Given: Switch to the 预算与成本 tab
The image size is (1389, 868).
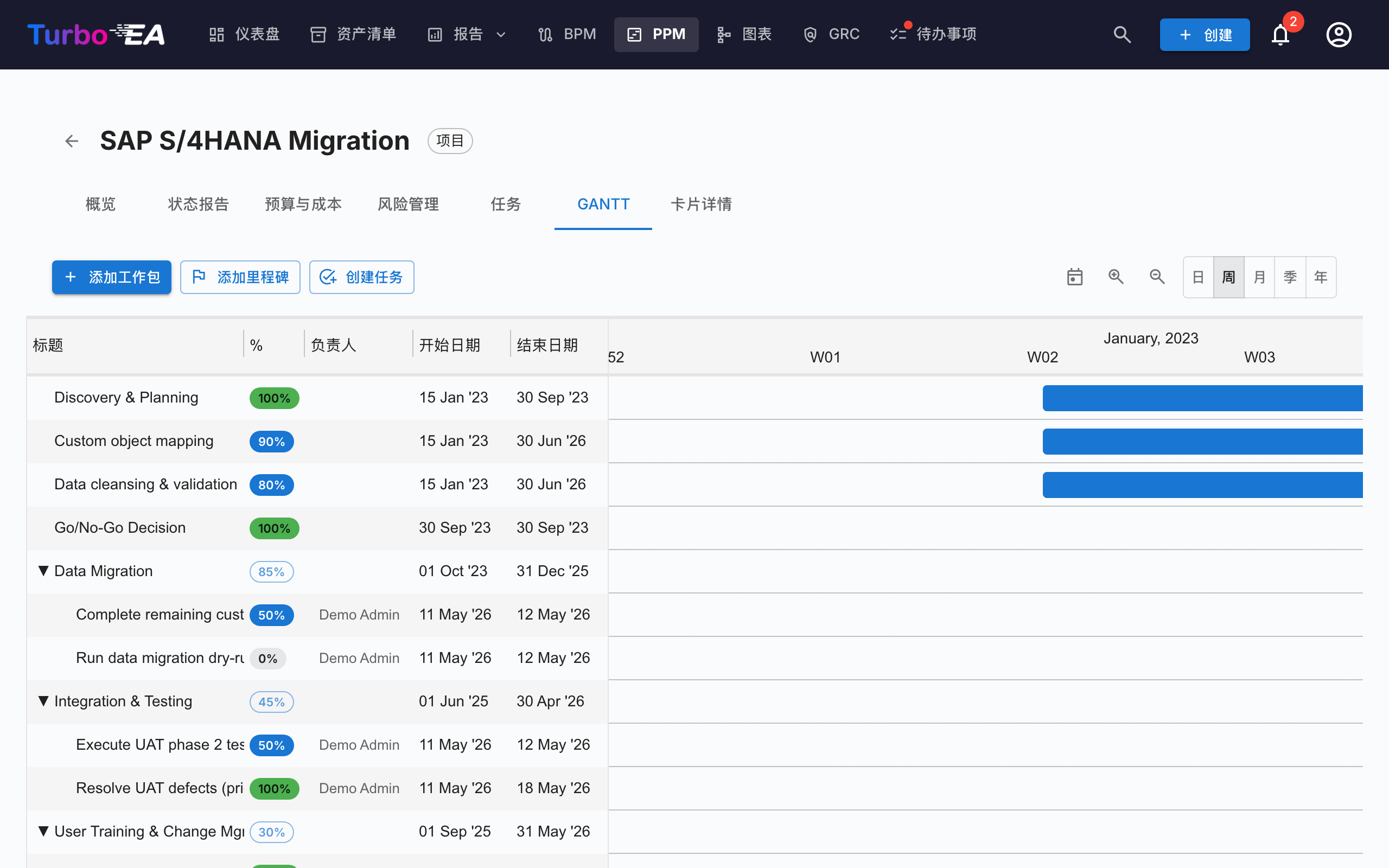Looking at the screenshot, I should click(303, 205).
